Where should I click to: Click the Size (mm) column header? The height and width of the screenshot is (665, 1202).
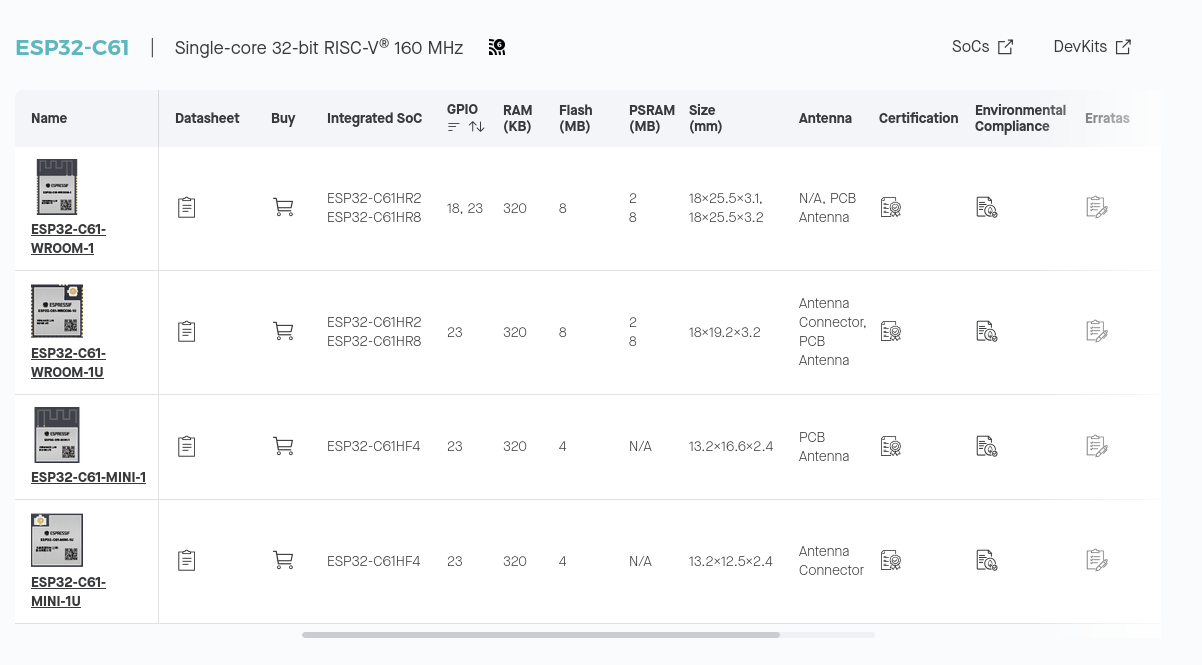706,118
